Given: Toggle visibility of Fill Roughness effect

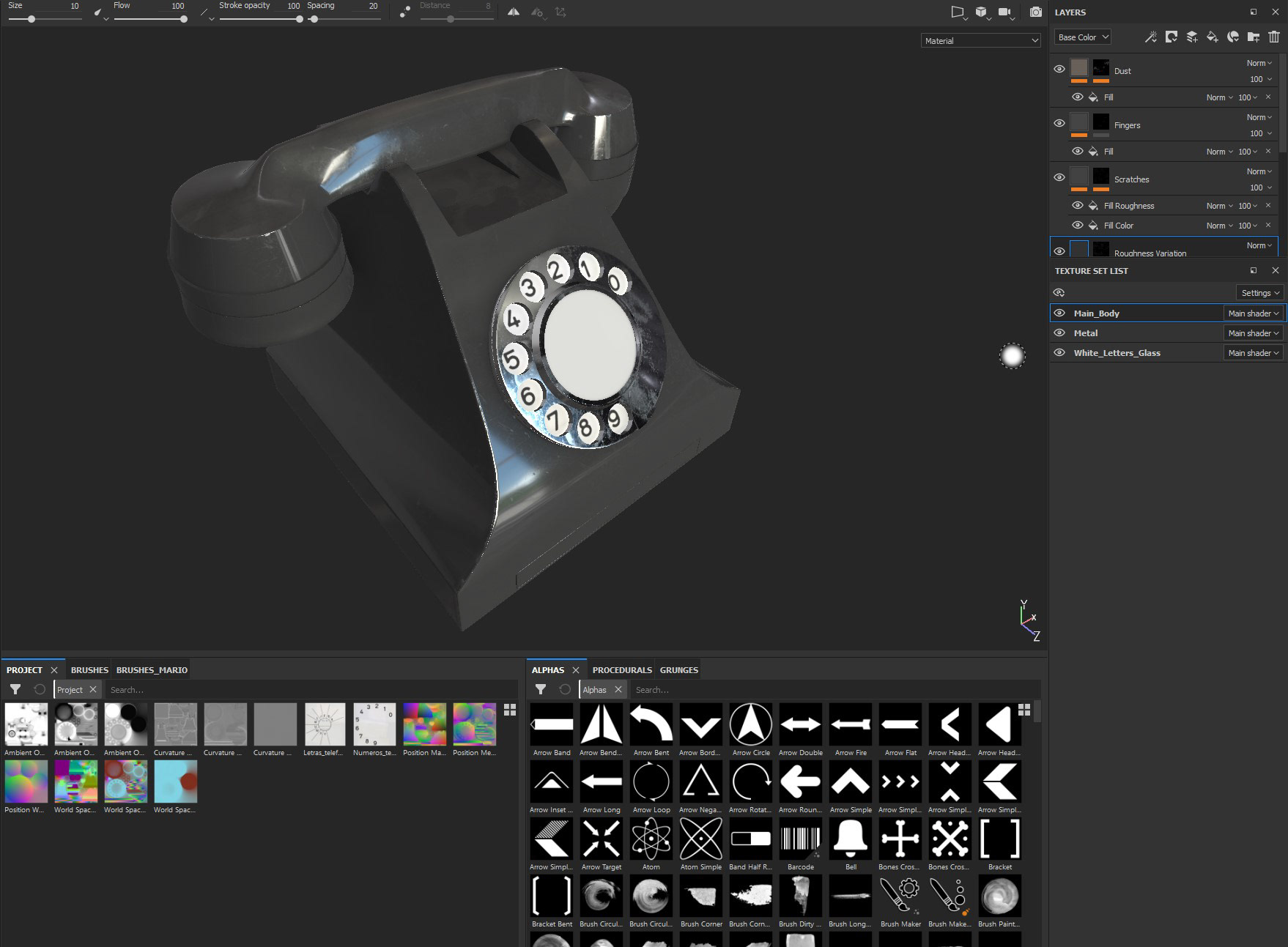Looking at the screenshot, I should point(1078,205).
